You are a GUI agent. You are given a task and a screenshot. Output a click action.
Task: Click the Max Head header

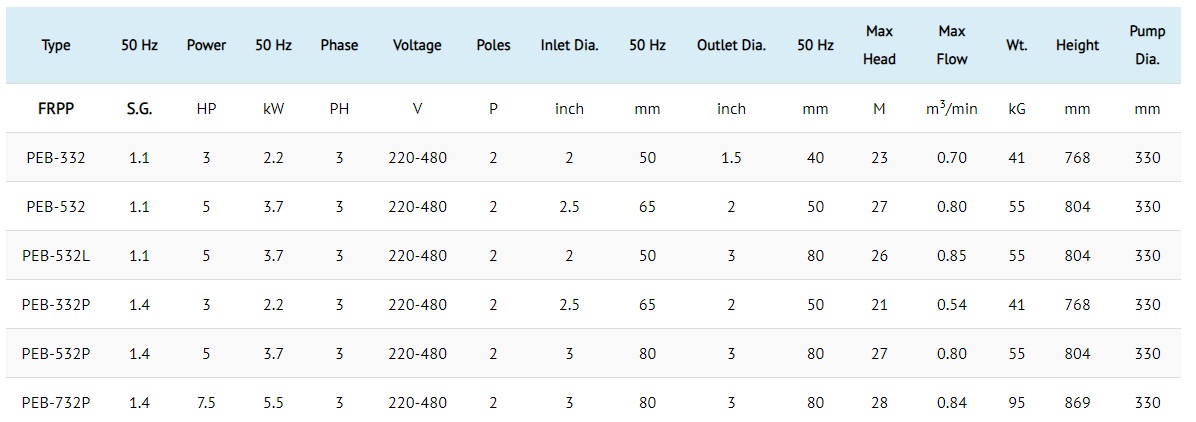tap(879, 45)
